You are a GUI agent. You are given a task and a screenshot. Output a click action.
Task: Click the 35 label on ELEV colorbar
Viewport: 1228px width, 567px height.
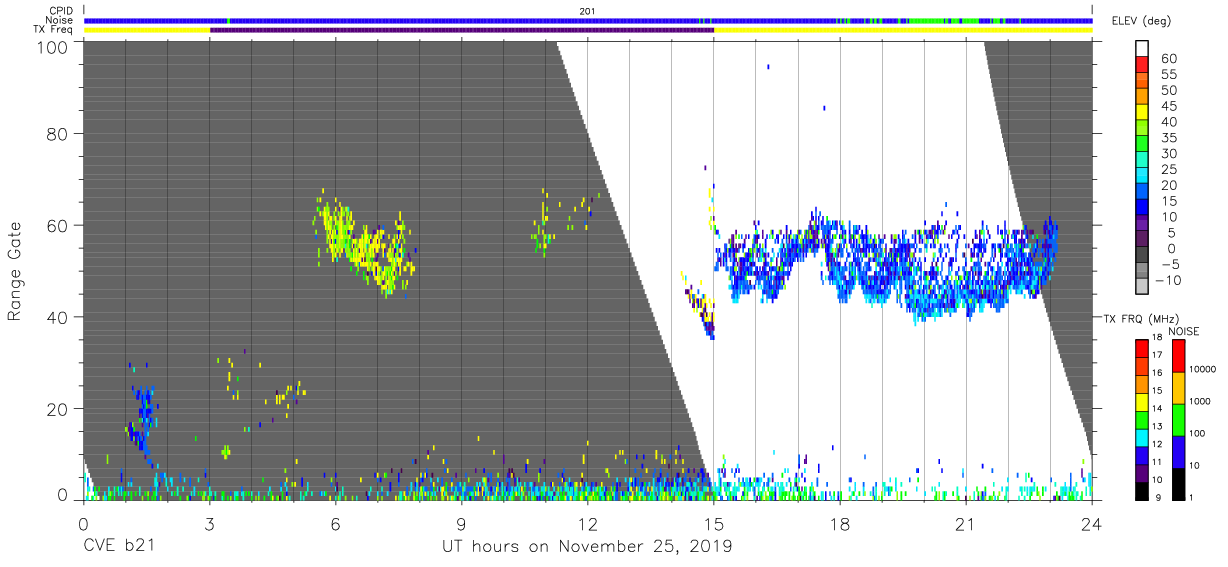click(x=1168, y=138)
